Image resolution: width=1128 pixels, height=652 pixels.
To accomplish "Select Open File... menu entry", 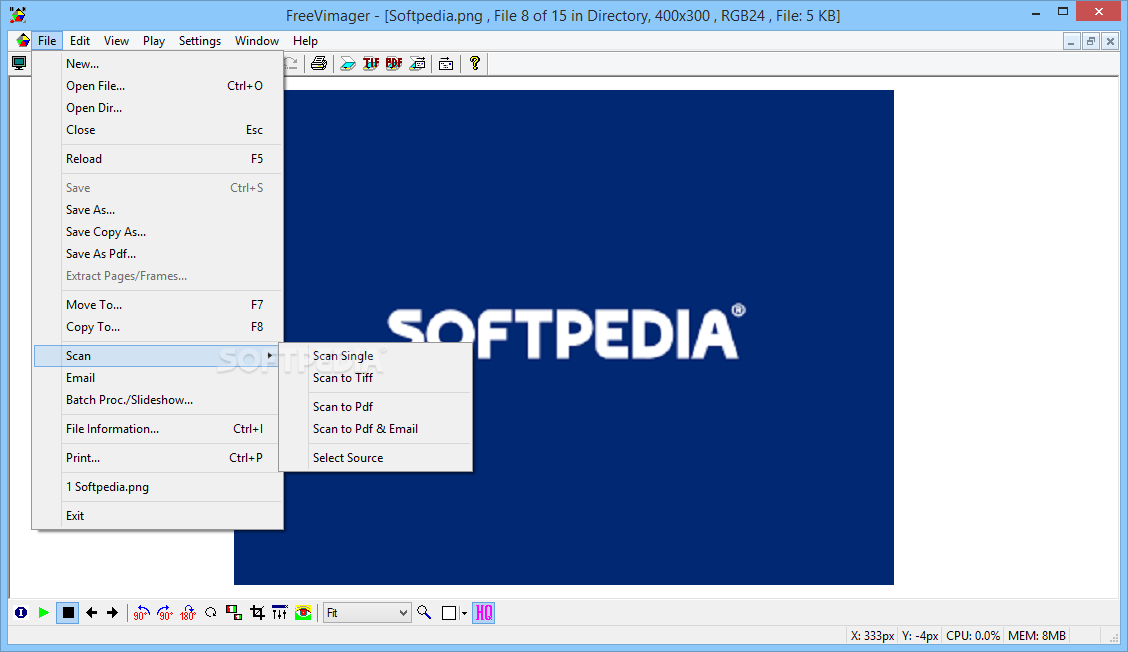I will coord(158,86).
